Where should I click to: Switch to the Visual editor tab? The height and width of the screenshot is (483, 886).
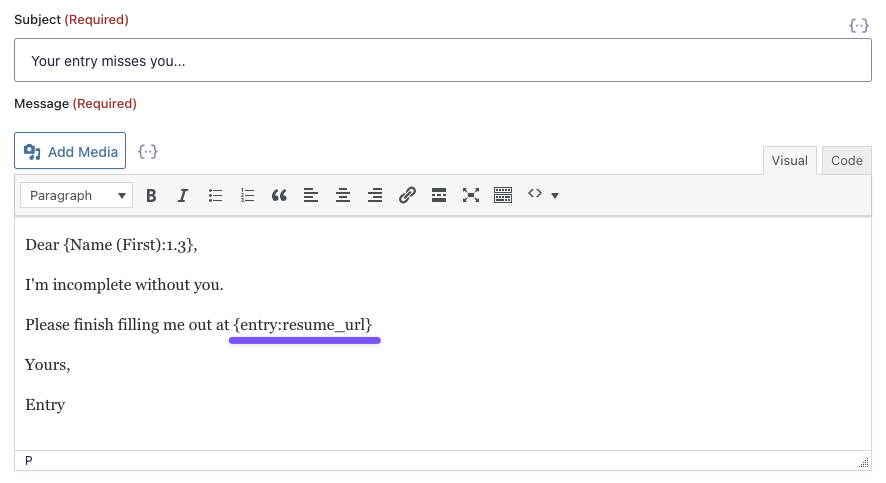[x=789, y=161]
